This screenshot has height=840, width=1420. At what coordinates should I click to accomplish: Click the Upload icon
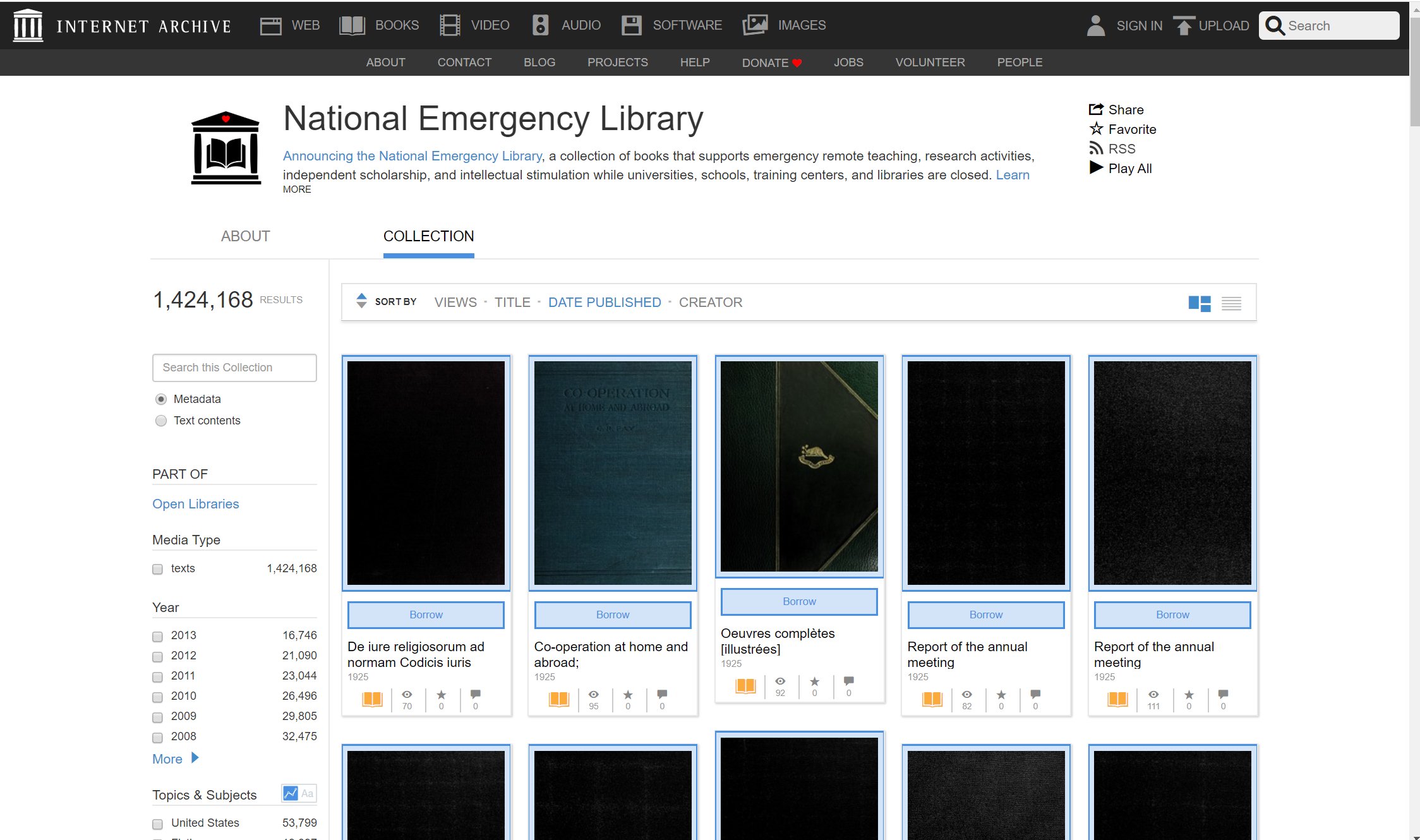[1183, 25]
